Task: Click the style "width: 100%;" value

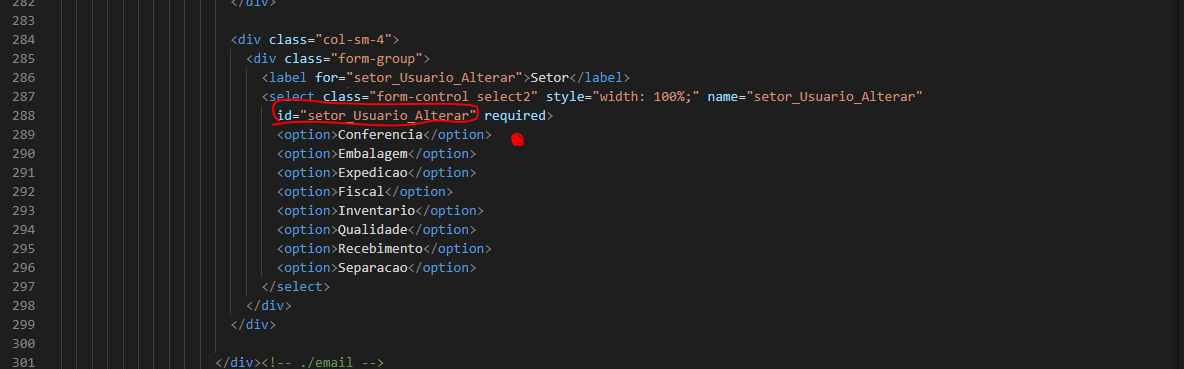Action: point(647,97)
